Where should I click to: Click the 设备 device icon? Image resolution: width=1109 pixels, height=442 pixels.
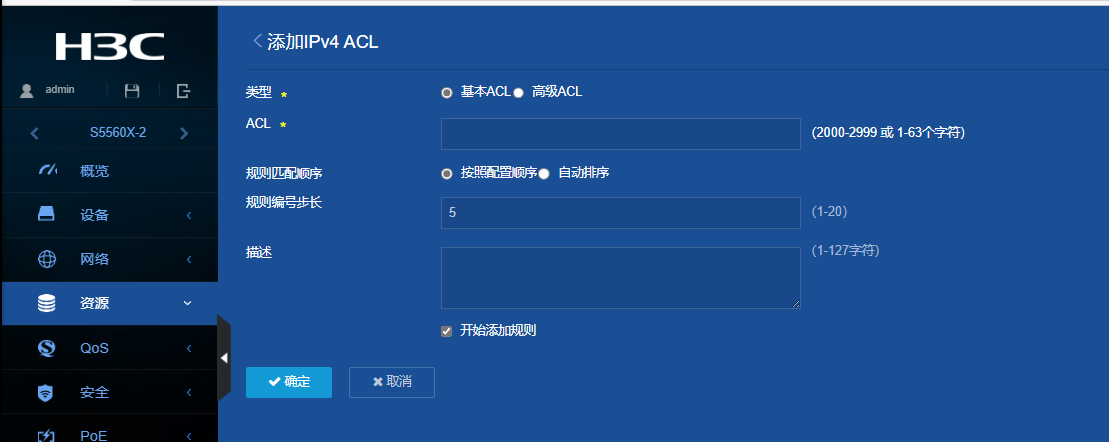coord(47,215)
